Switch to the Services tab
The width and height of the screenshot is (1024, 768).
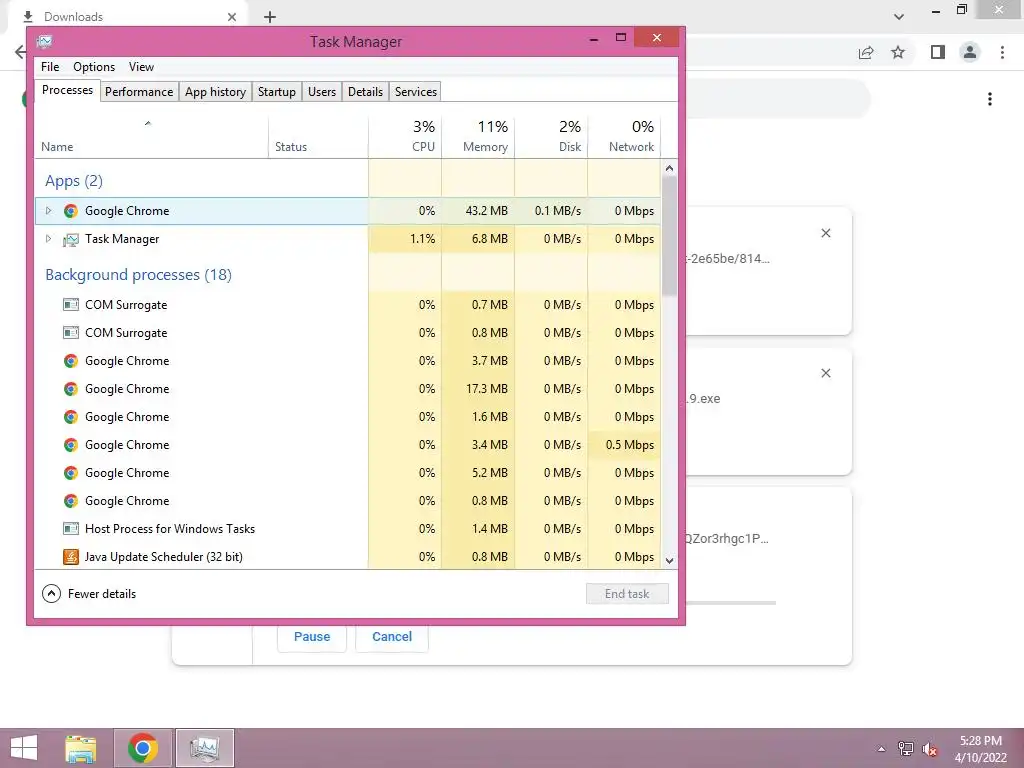click(x=416, y=91)
